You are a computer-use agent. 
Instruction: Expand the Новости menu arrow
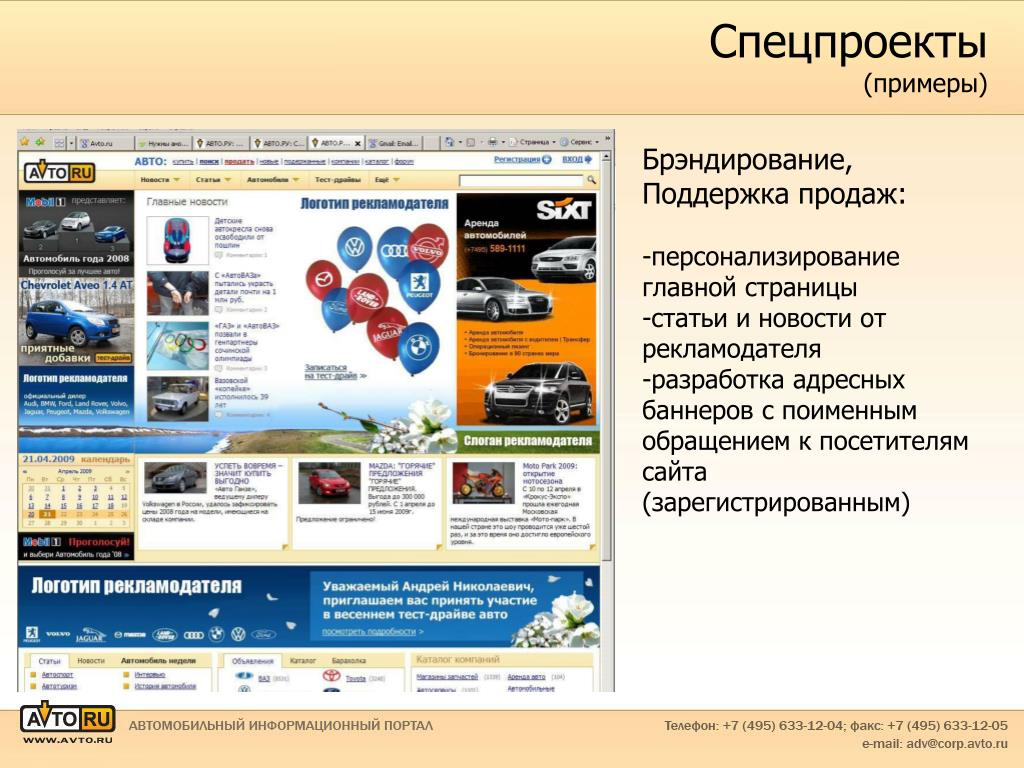pos(176,180)
